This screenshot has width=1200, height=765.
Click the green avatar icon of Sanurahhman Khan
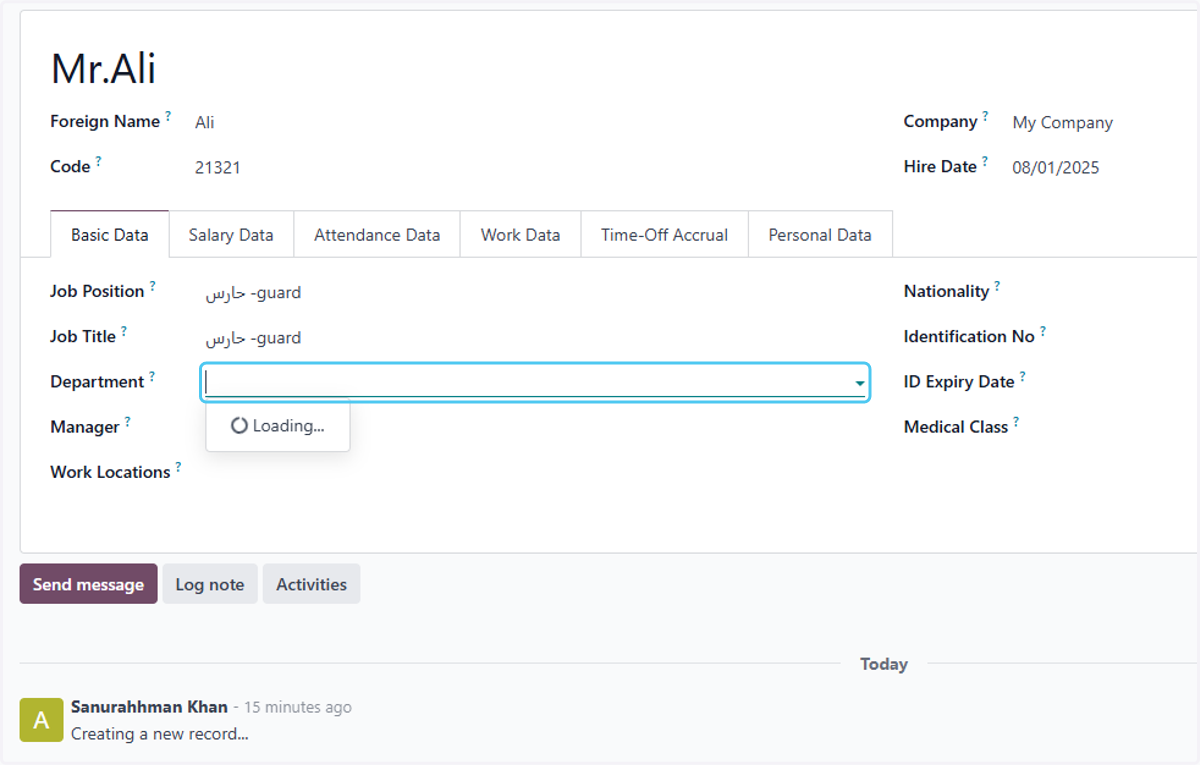41,720
